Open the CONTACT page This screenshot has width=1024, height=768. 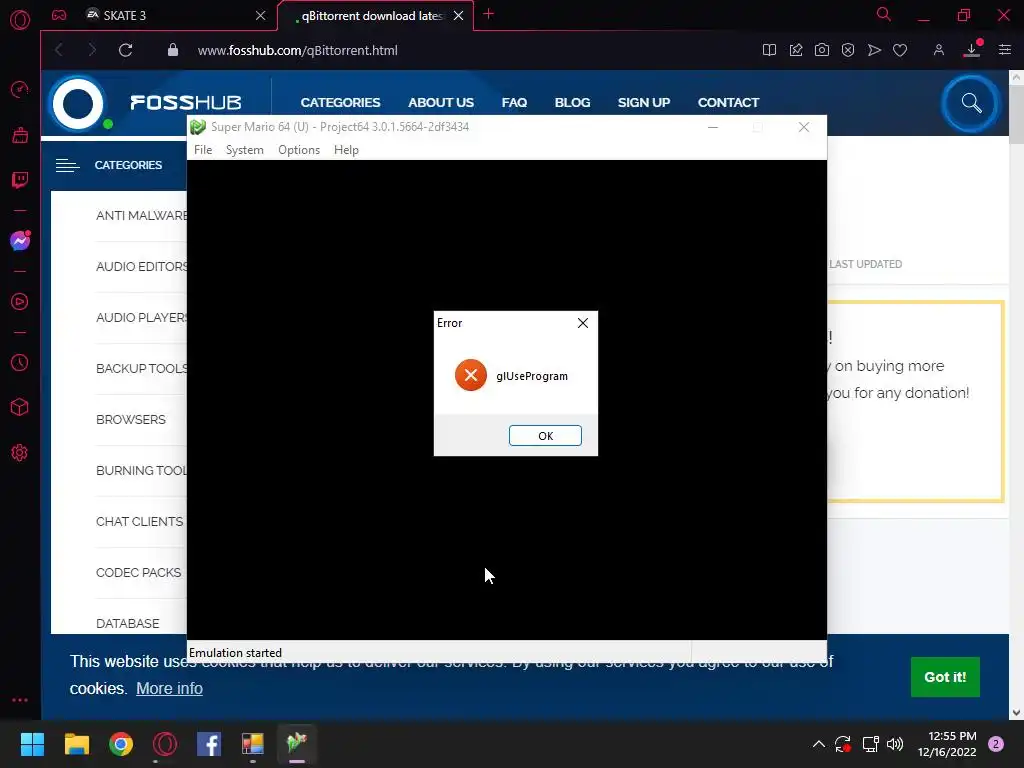tap(728, 103)
